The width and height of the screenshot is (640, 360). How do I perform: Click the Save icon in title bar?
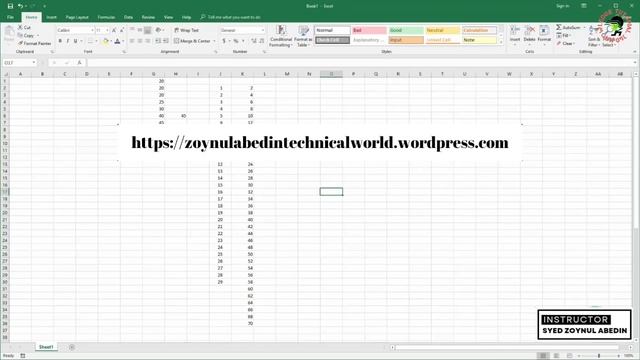(x=10, y=6)
